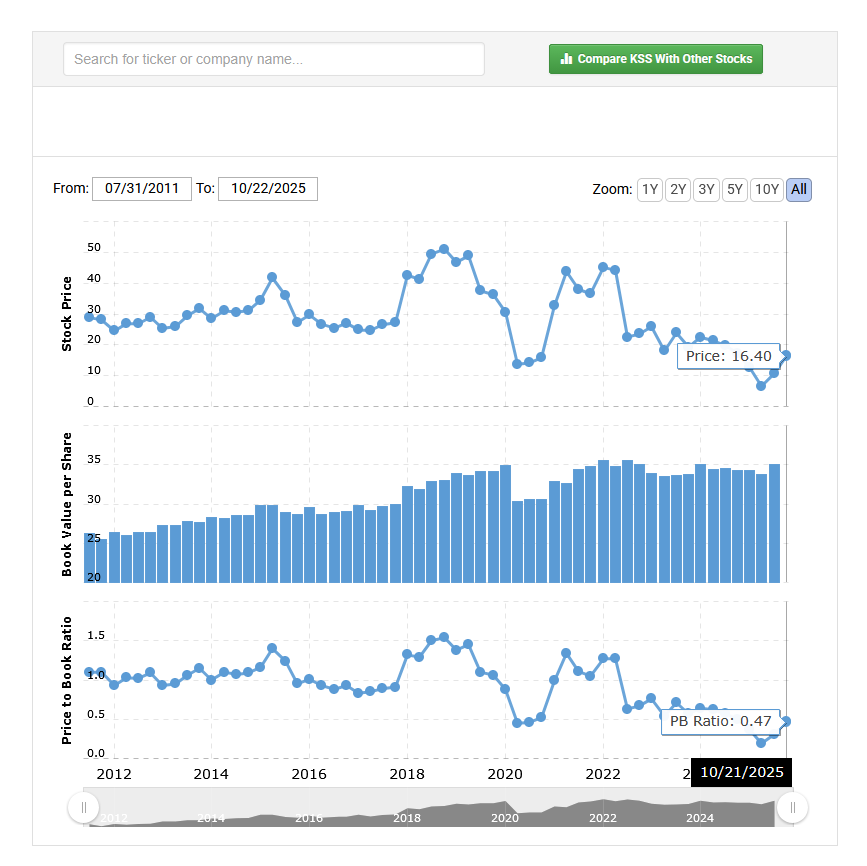Click the ticker search input field
The height and width of the screenshot is (866, 867).
pos(274,59)
